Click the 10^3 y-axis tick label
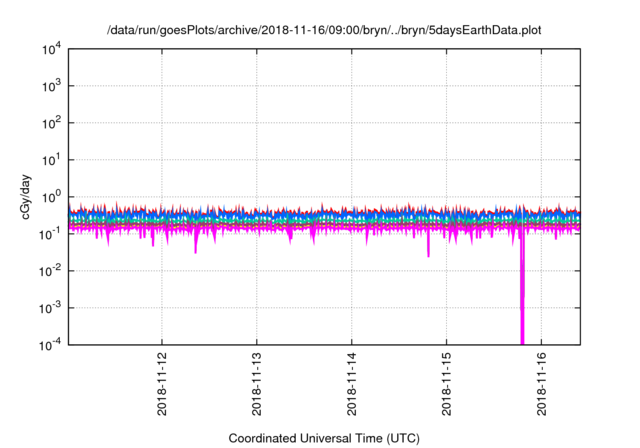The height and width of the screenshot is (448, 640). [x=51, y=86]
